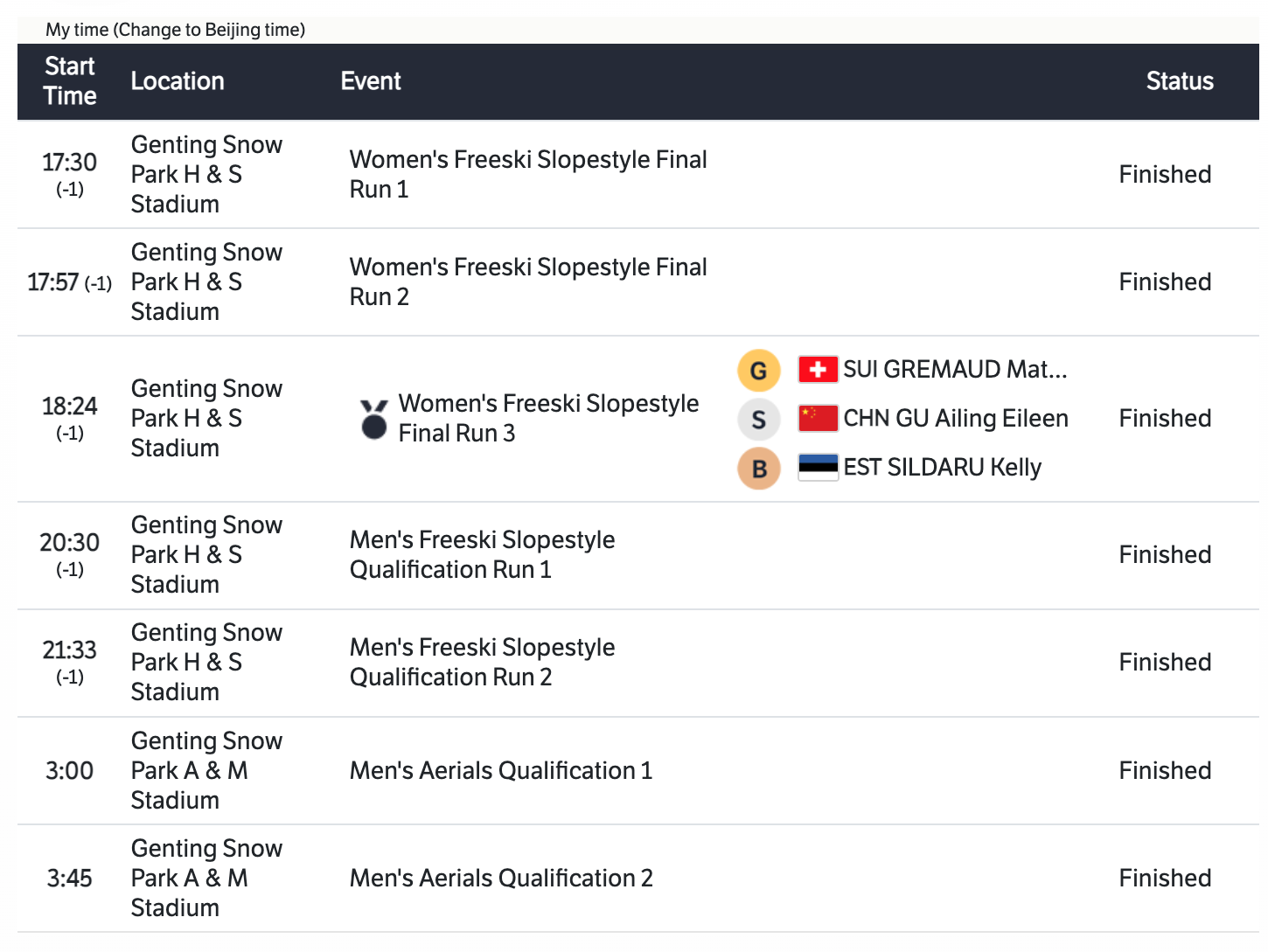Image resolution: width=1268 pixels, height=952 pixels.
Task: Select bronze medalist SILDARU Kelly
Action: pos(942,468)
